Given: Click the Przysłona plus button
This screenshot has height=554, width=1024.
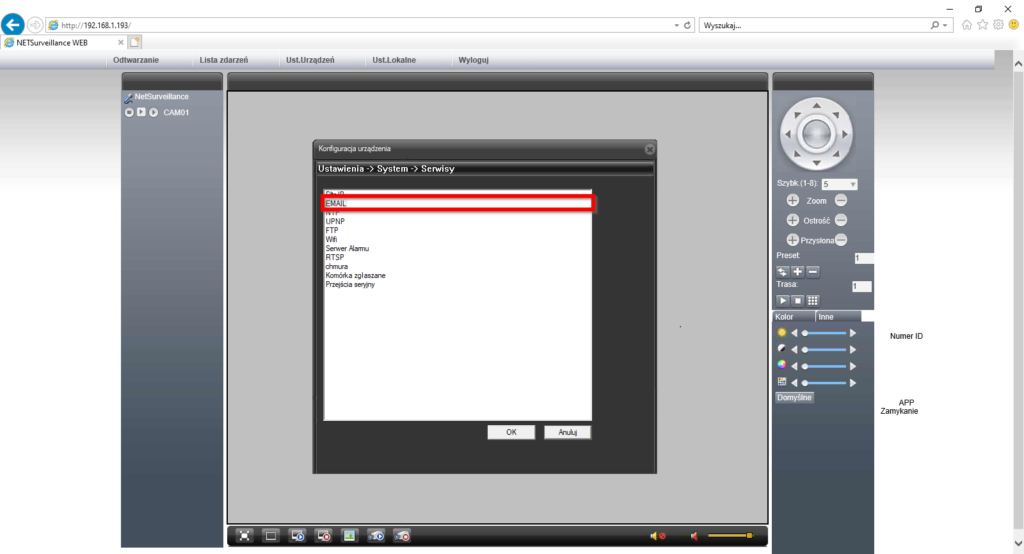Looking at the screenshot, I should pyautogui.click(x=793, y=240).
